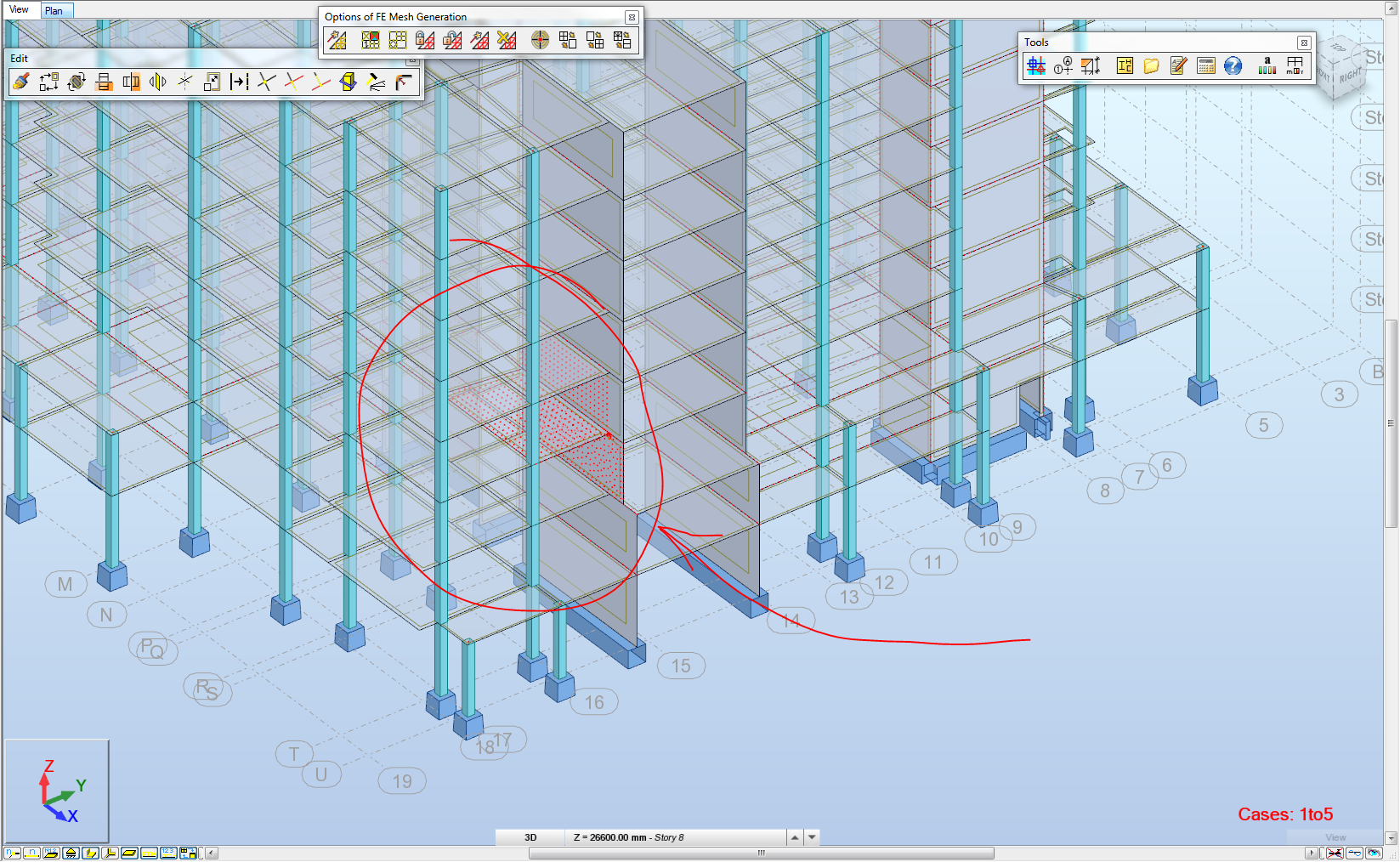1400x862 pixels.
Task: Select the FE mesh generation options icon
Action: point(337,40)
